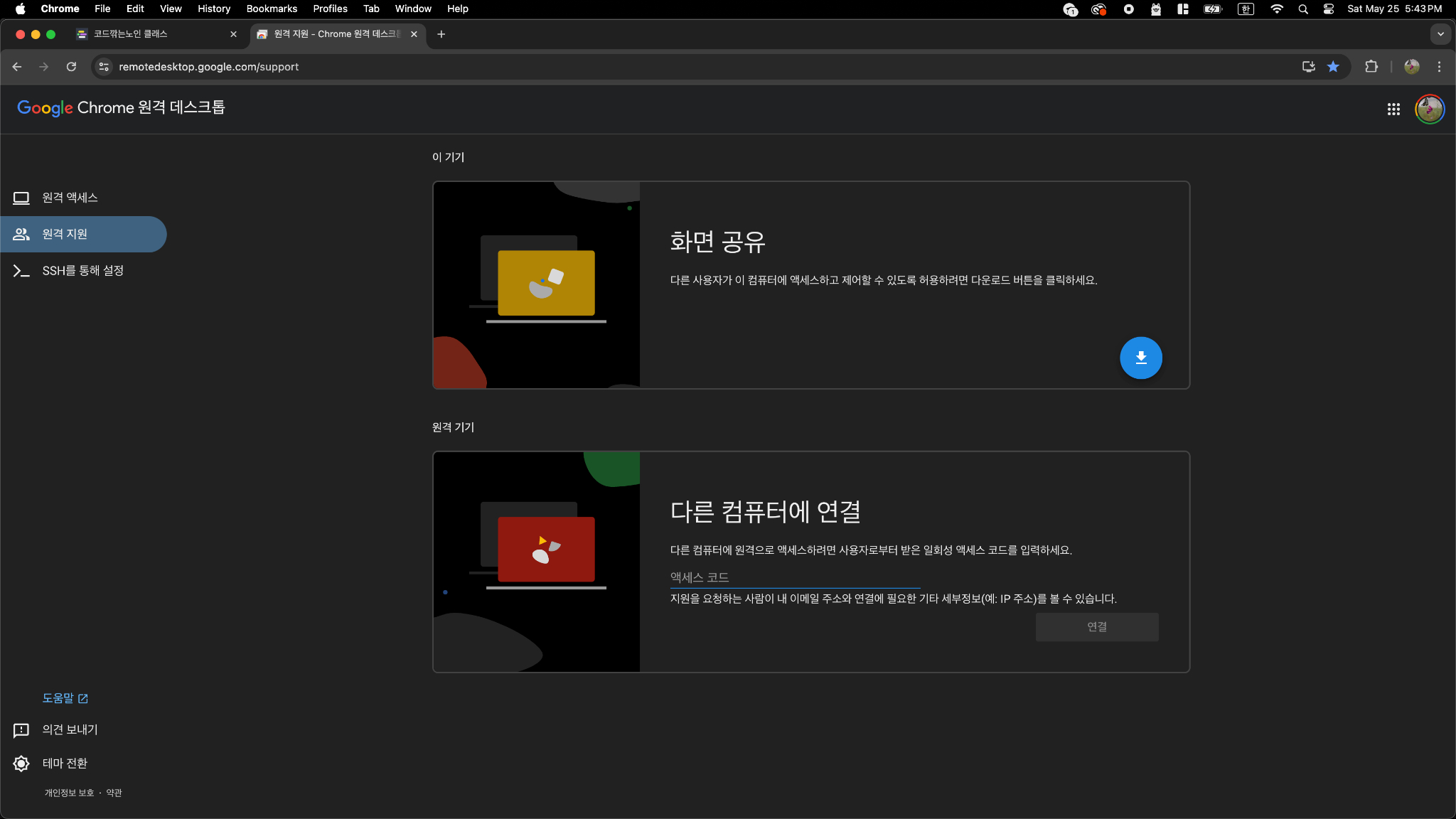Open site information icon in address bar
Viewport: 1456px width, 819px height.
(x=104, y=67)
